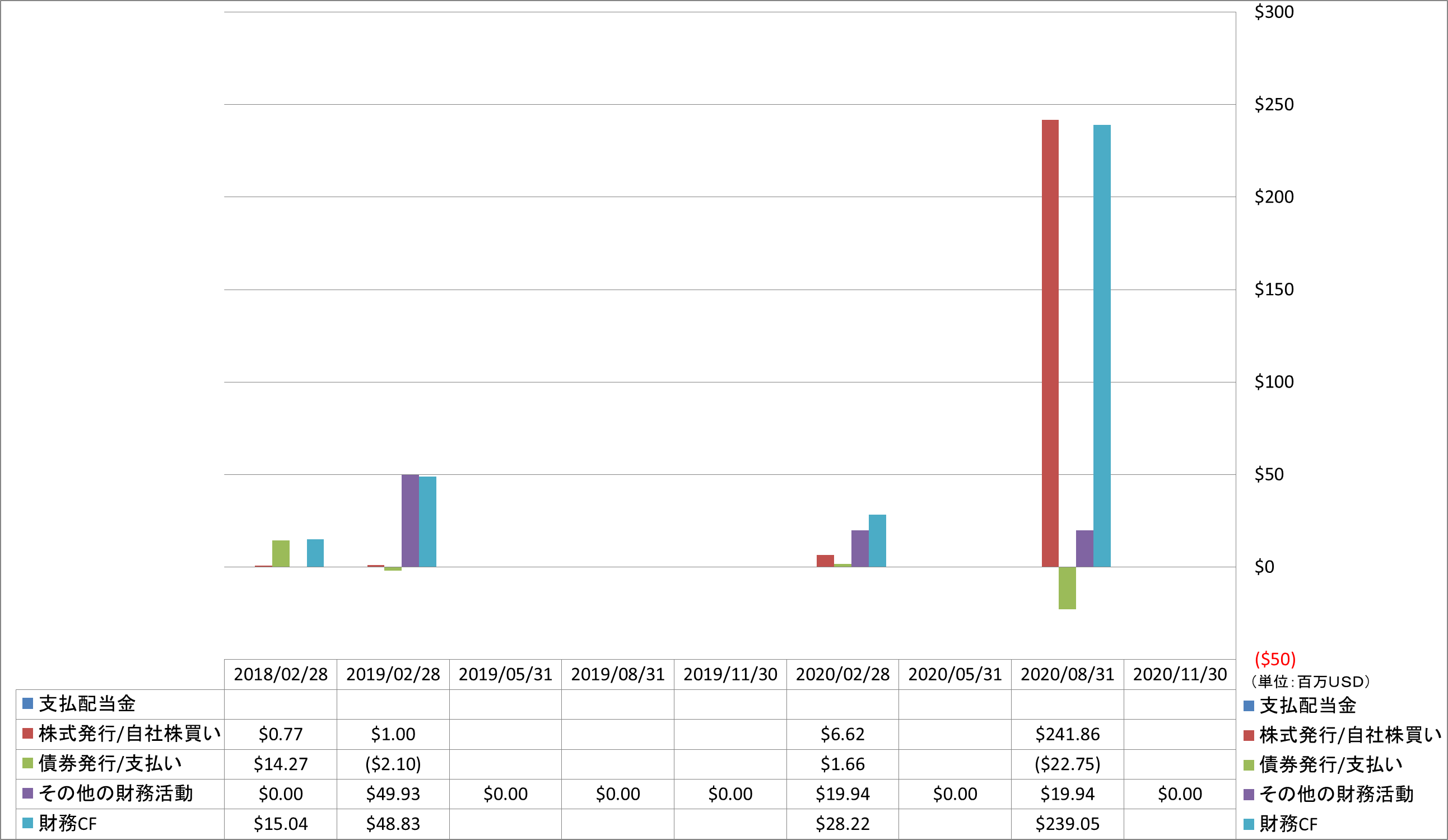Click the 2019/02/28 date column header

(x=393, y=674)
